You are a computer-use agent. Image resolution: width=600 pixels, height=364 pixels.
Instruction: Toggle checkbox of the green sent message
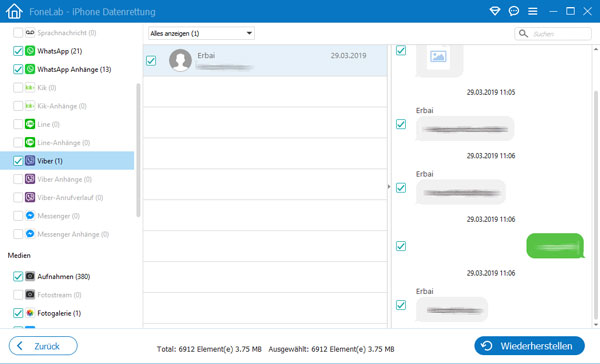[x=401, y=246]
